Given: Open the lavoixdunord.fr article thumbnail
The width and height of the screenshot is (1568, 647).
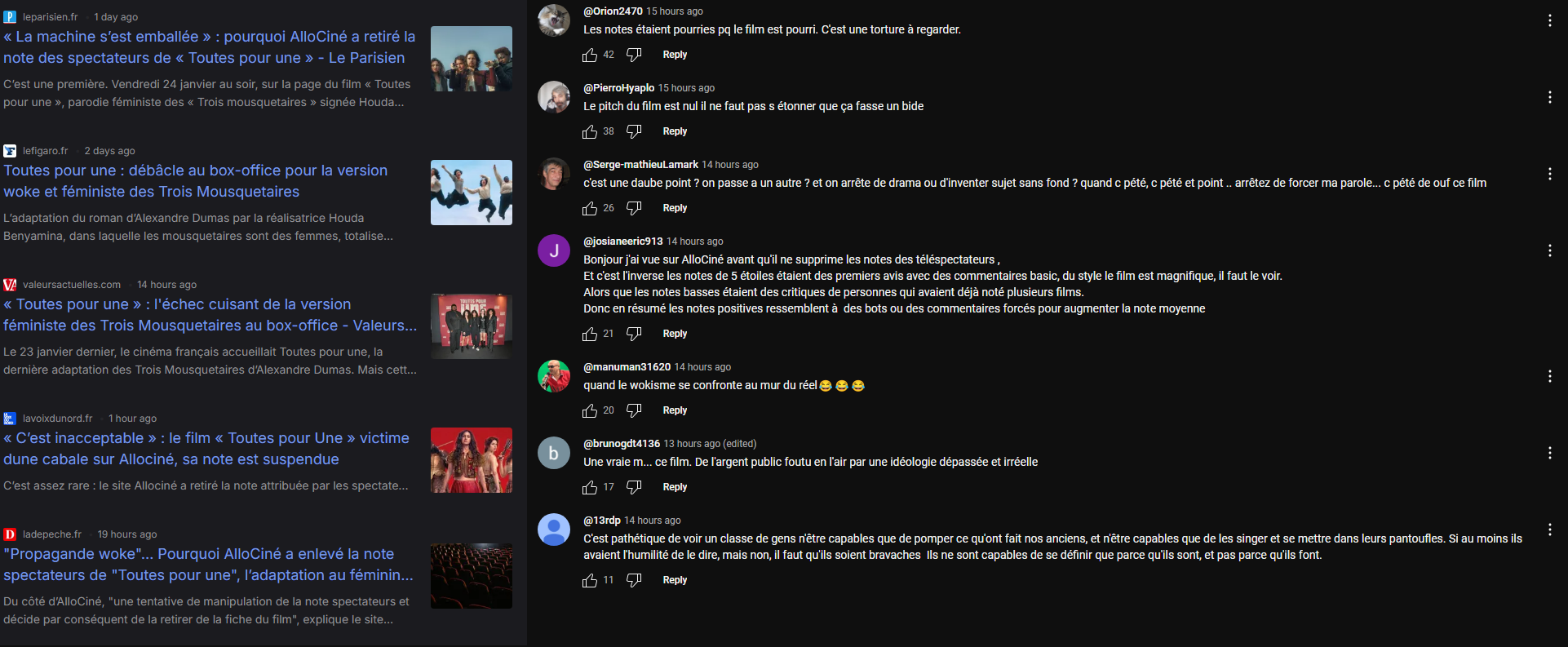Looking at the screenshot, I should [x=472, y=460].
